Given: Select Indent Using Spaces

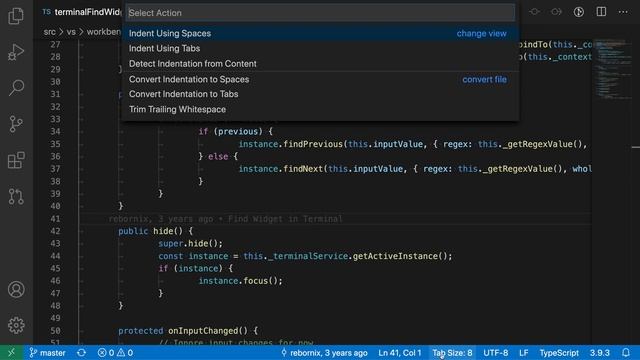Looking at the screenshot, I should [x=320, y=33].
